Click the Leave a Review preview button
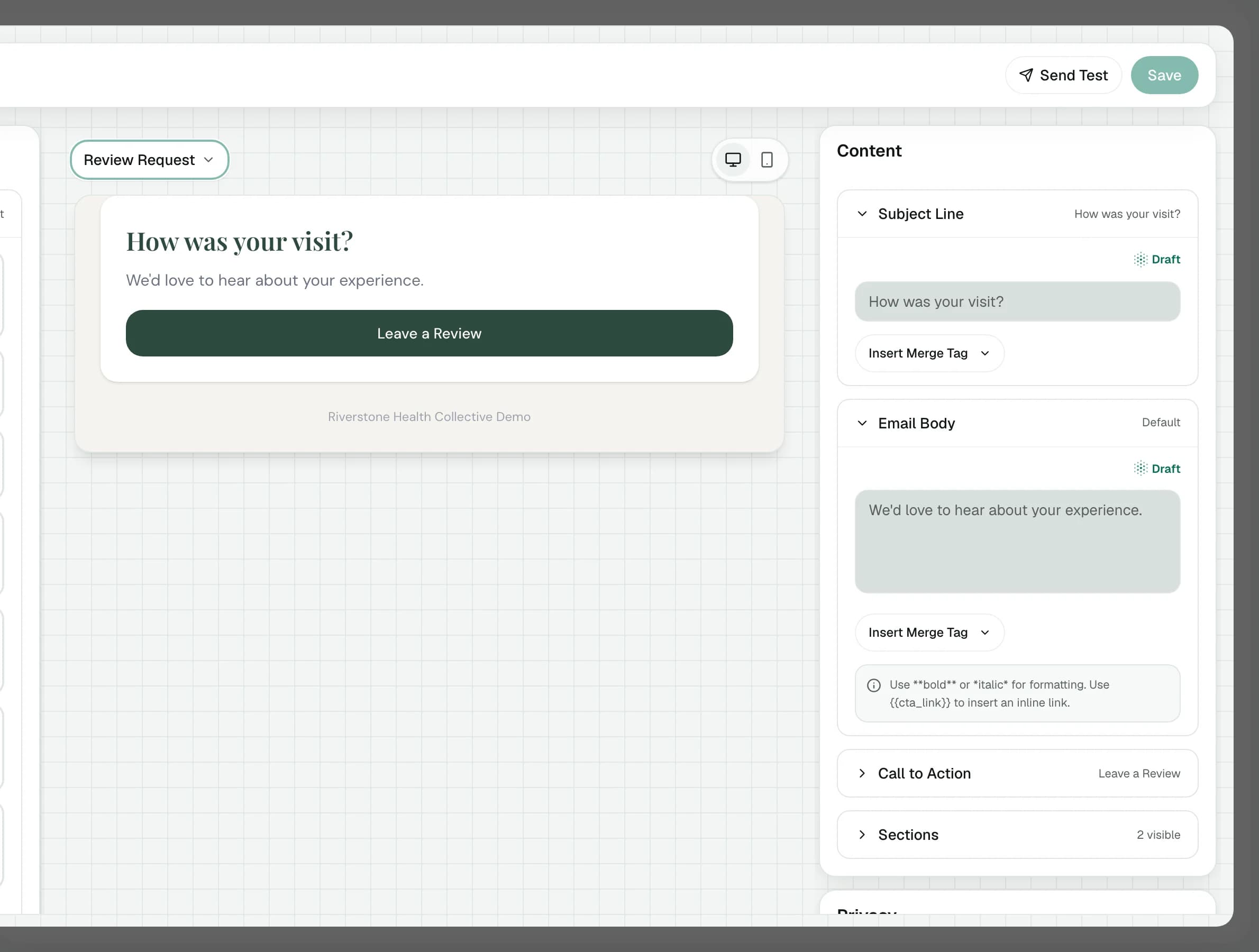Image resolution: width=1259 pixels, height=952 pixels. [429, 333]
